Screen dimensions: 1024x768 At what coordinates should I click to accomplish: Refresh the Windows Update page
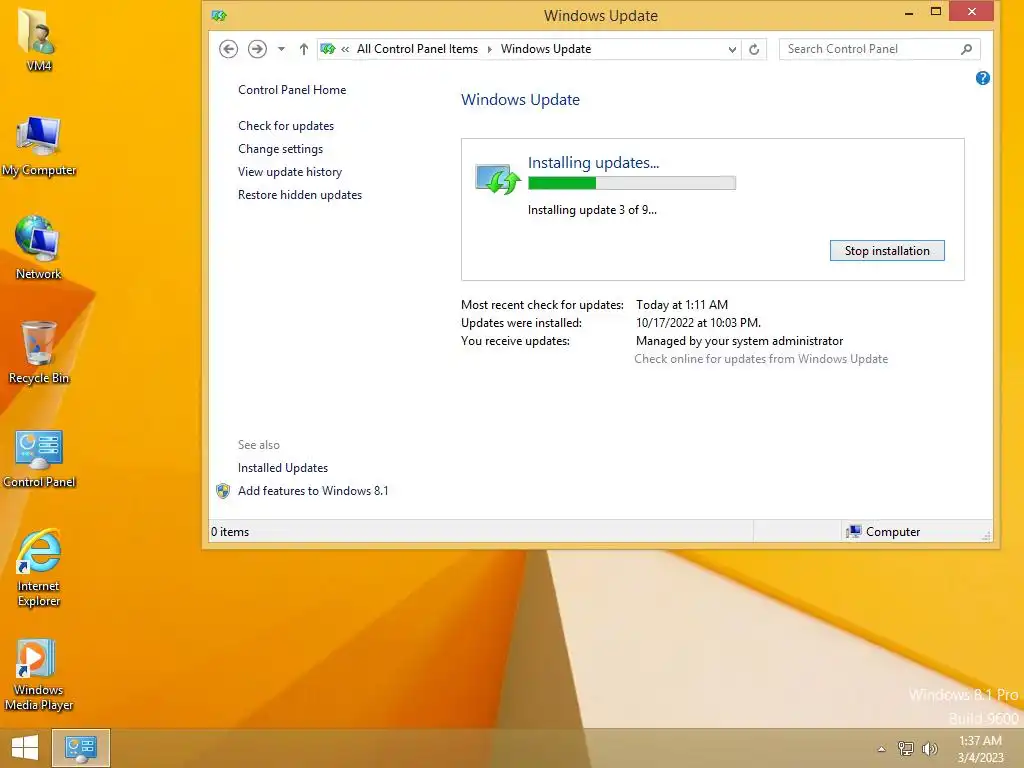(754, 49)
